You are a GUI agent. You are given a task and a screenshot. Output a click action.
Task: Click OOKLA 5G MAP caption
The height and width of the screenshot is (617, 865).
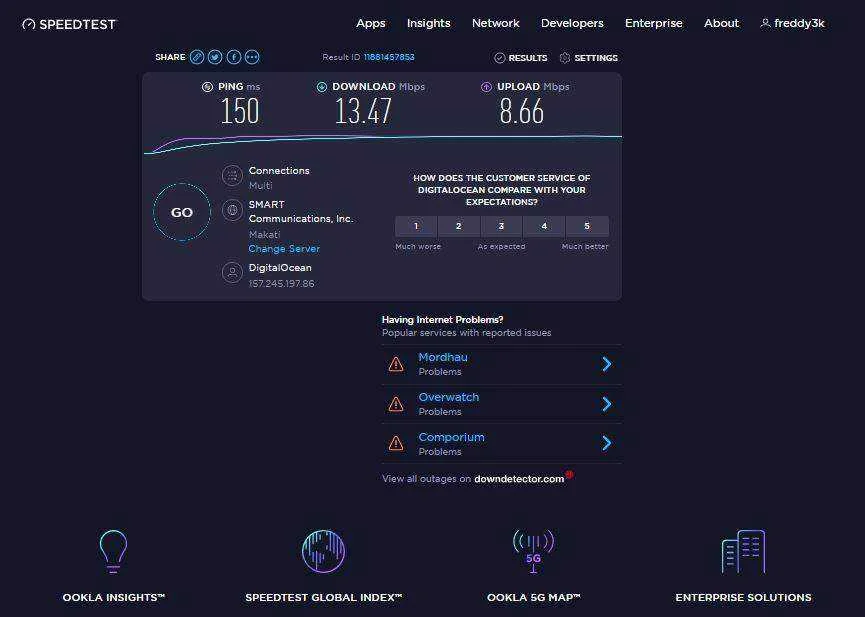(x=533, y=597)
